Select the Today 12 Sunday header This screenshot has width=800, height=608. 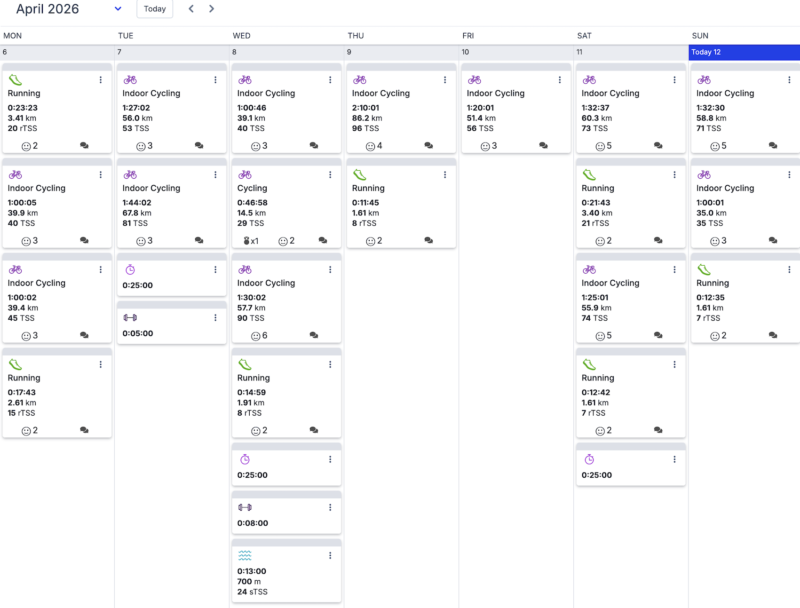point(744,52)
